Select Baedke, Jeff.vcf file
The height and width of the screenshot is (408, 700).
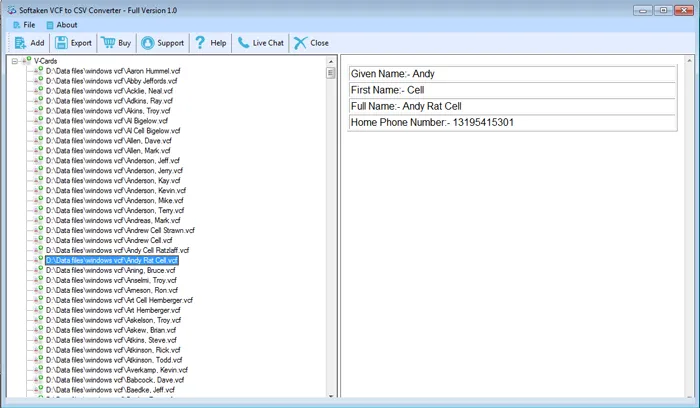(x=110, y=390)
